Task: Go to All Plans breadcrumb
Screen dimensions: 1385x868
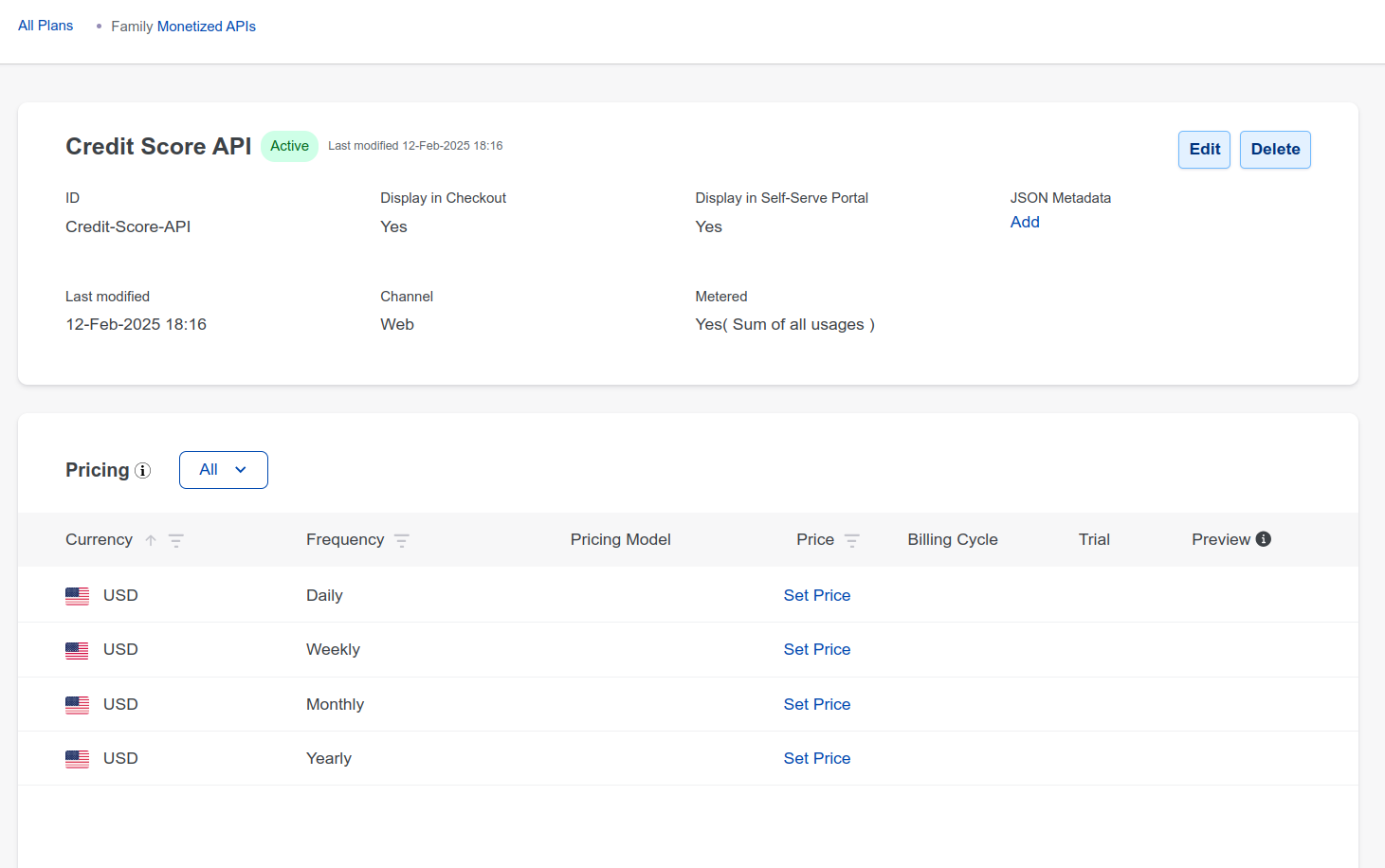Action: [x=46, y=26]
